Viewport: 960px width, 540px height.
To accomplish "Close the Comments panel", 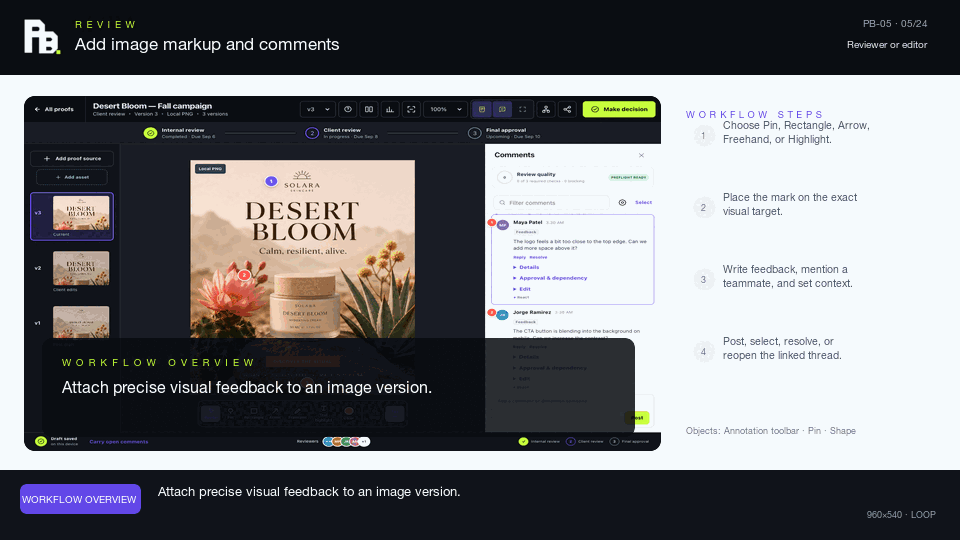I will click(x=641, y=156).
